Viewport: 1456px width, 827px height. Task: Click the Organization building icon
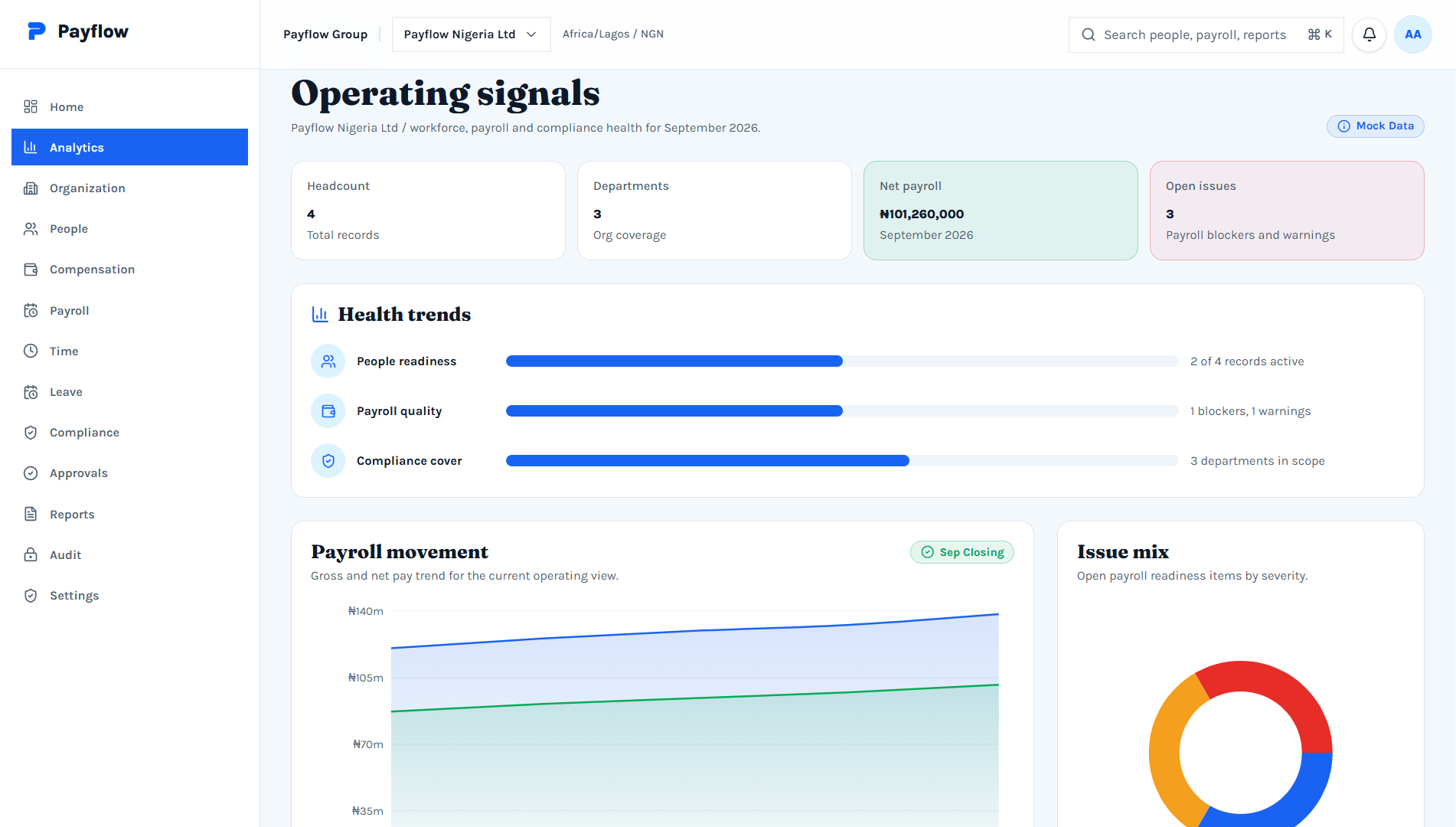pos(31,188)
